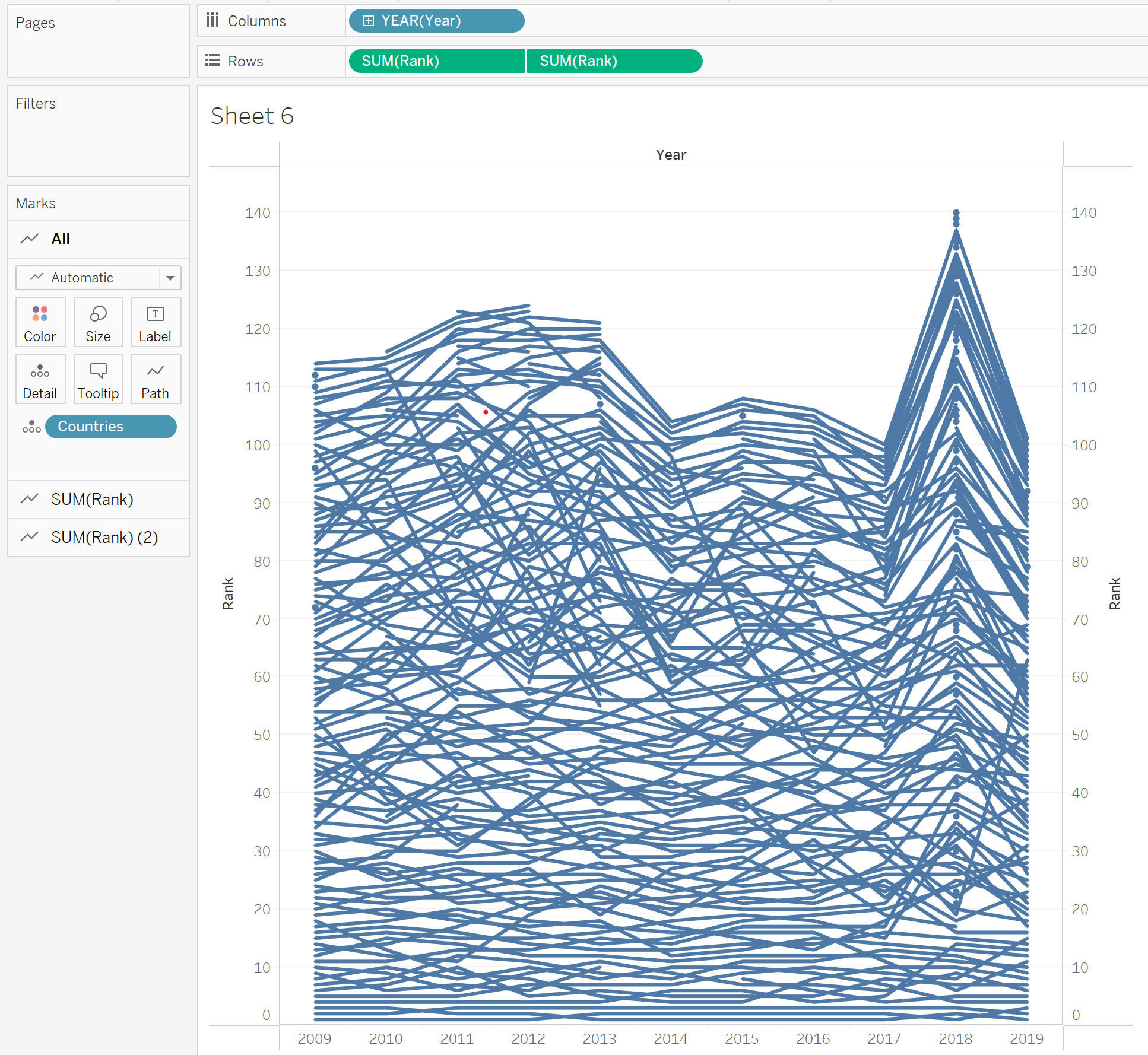Open the Path marks card button
The height and width of the screenshot is (1055, 1148).
(x=156, y=380)
